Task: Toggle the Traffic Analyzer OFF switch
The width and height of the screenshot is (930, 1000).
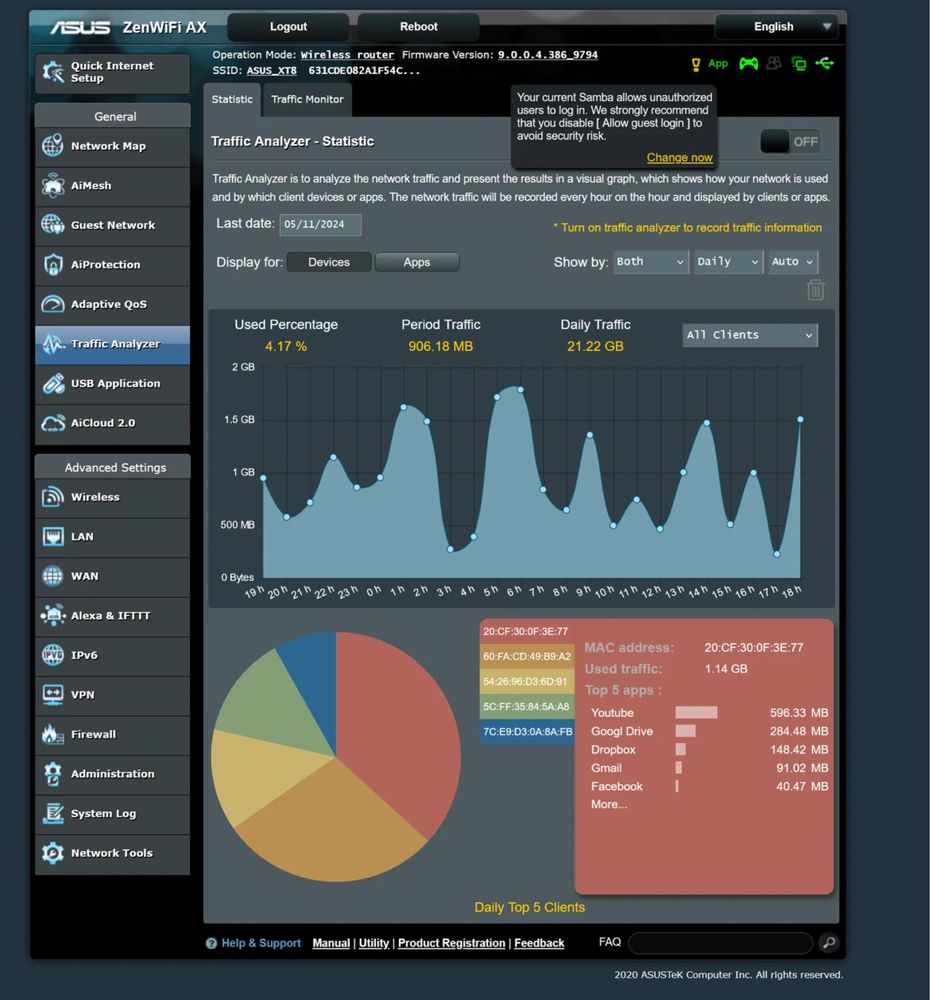Action: [x=790, y=142]
